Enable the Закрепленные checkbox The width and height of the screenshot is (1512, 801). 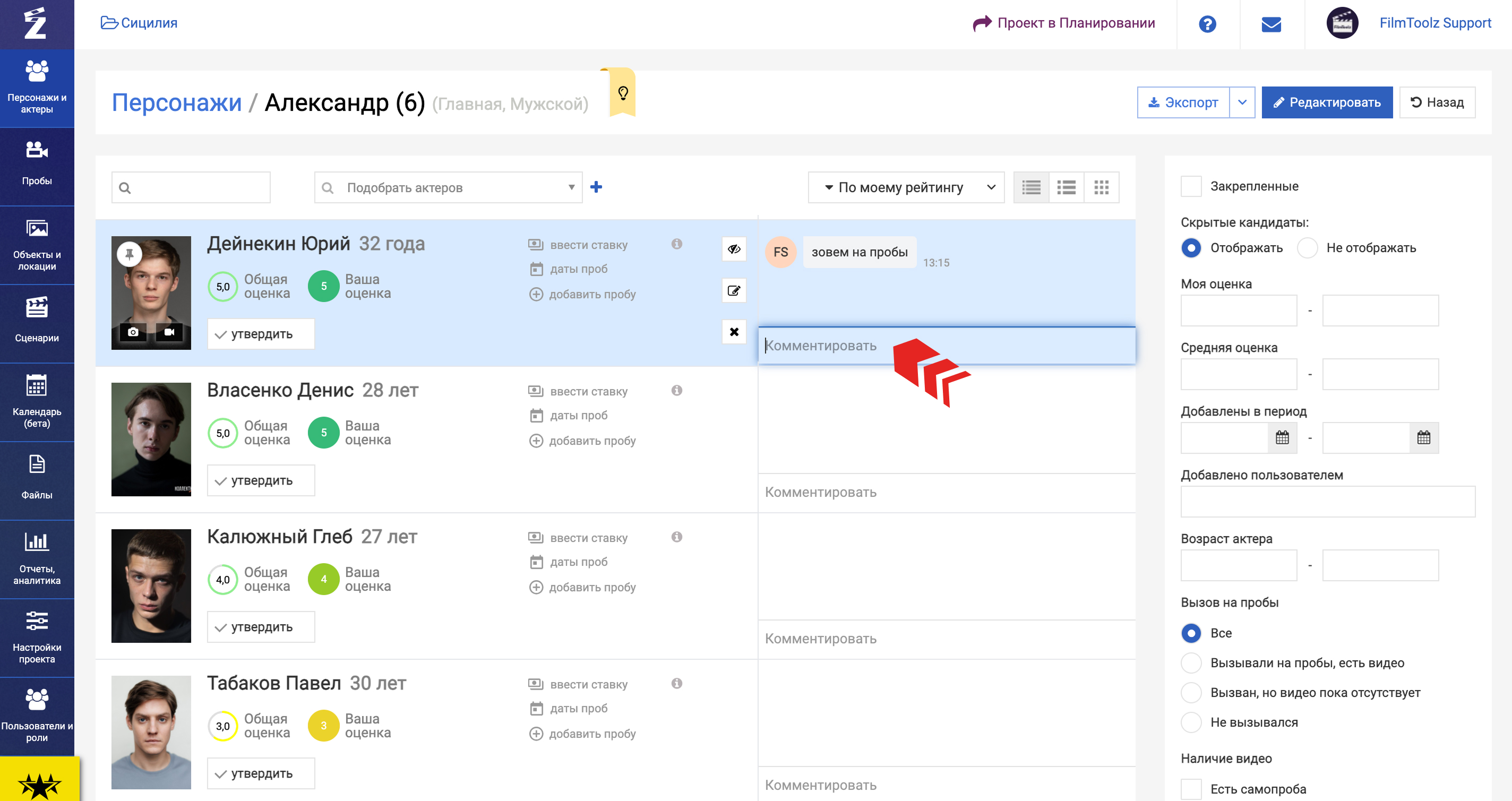point(1190,186)
